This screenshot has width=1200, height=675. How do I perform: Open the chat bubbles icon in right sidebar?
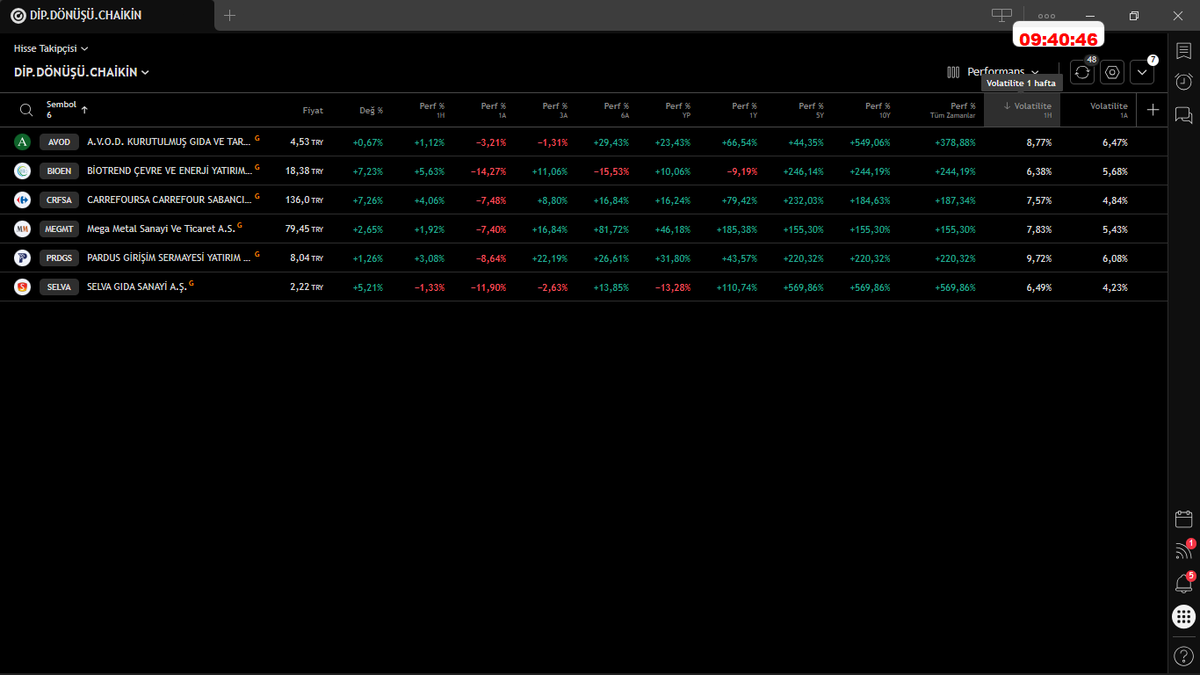[1183, 114]
